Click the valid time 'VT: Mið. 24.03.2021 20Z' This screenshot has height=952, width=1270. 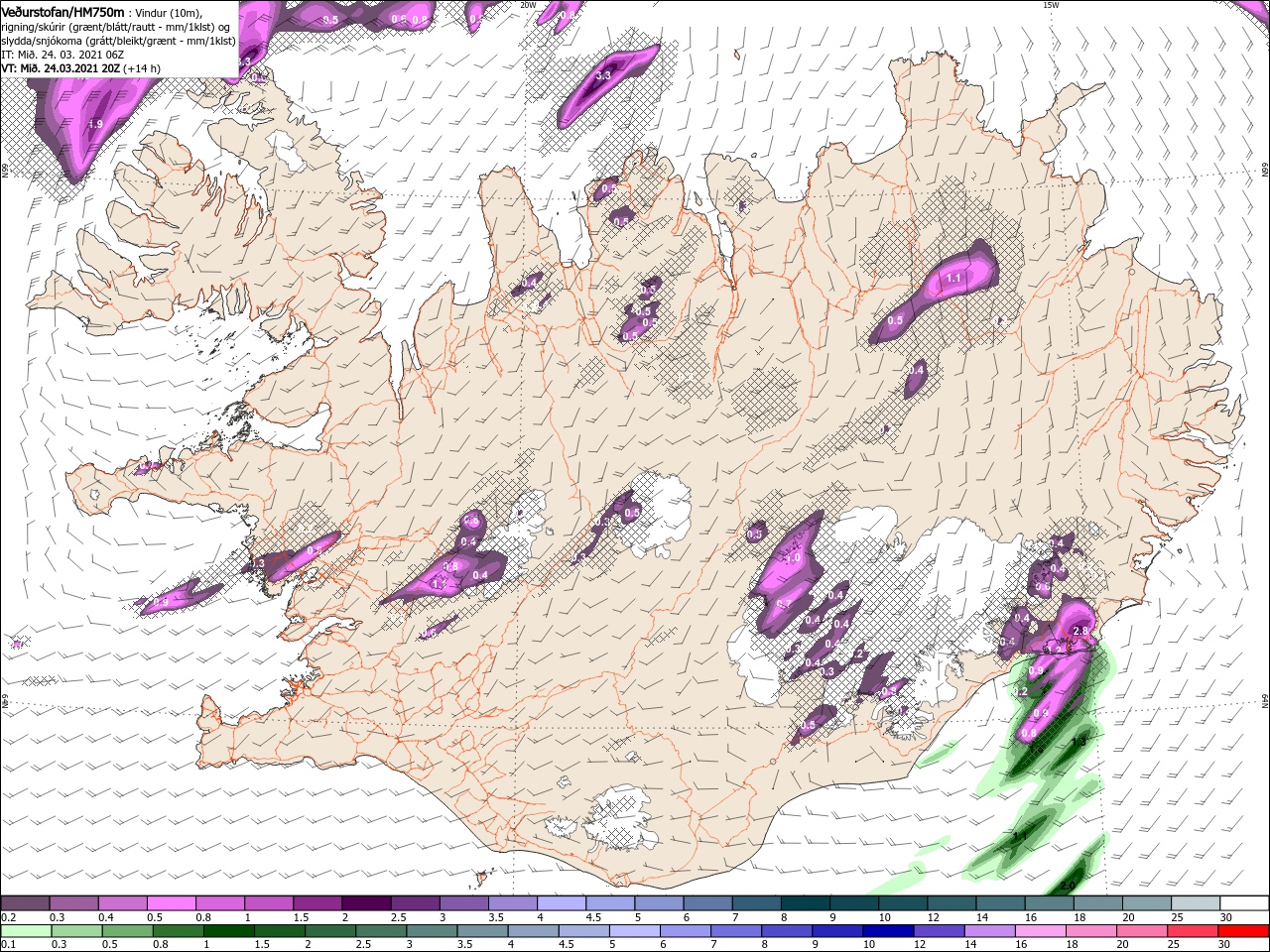[62, 68]
